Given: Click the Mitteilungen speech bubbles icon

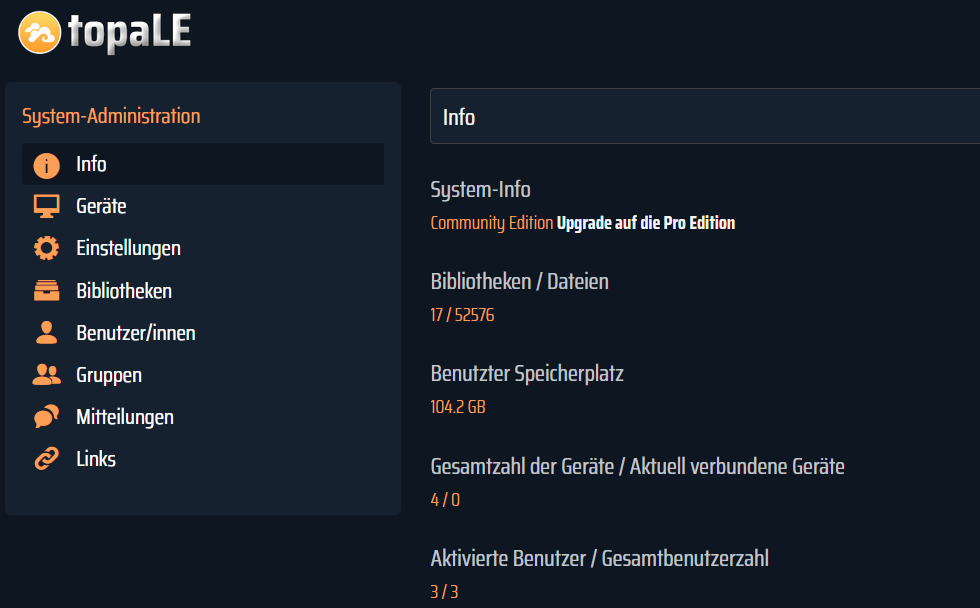Looking at the screenshot, I should tap(47, 417).
